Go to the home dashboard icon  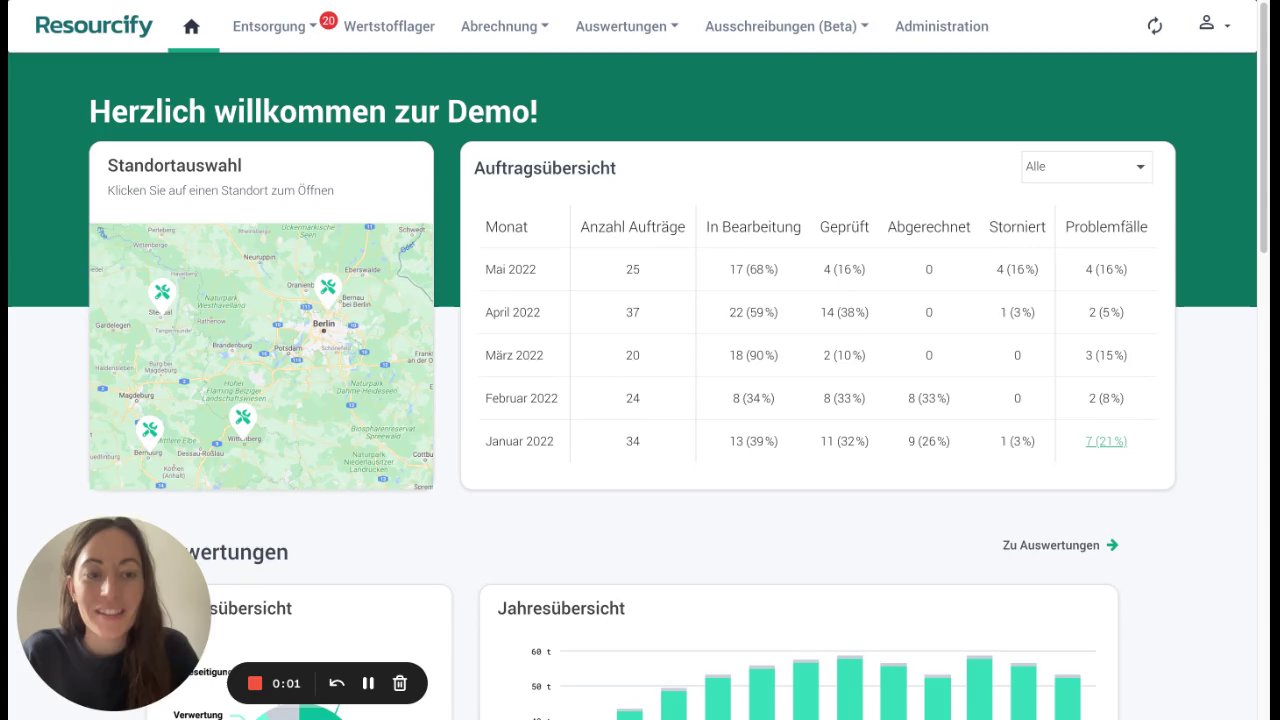(x=192, y=26)
